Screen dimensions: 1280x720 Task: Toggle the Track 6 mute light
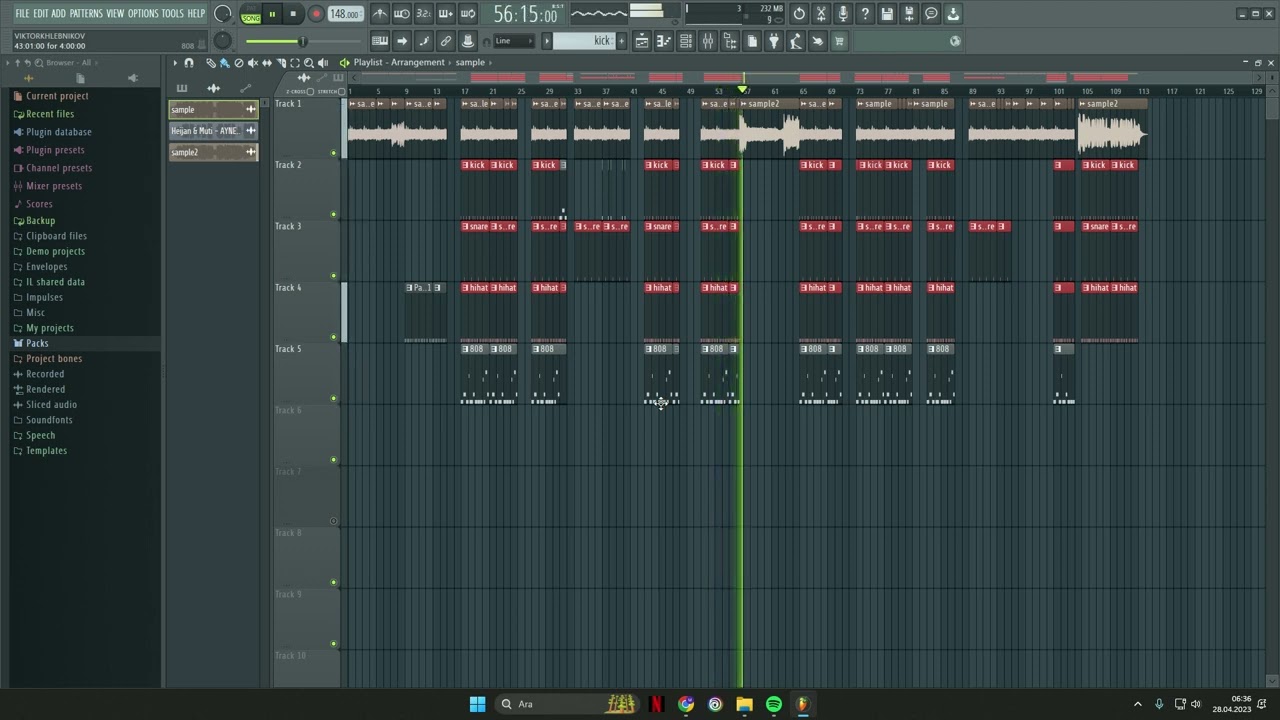pos(333,460)
